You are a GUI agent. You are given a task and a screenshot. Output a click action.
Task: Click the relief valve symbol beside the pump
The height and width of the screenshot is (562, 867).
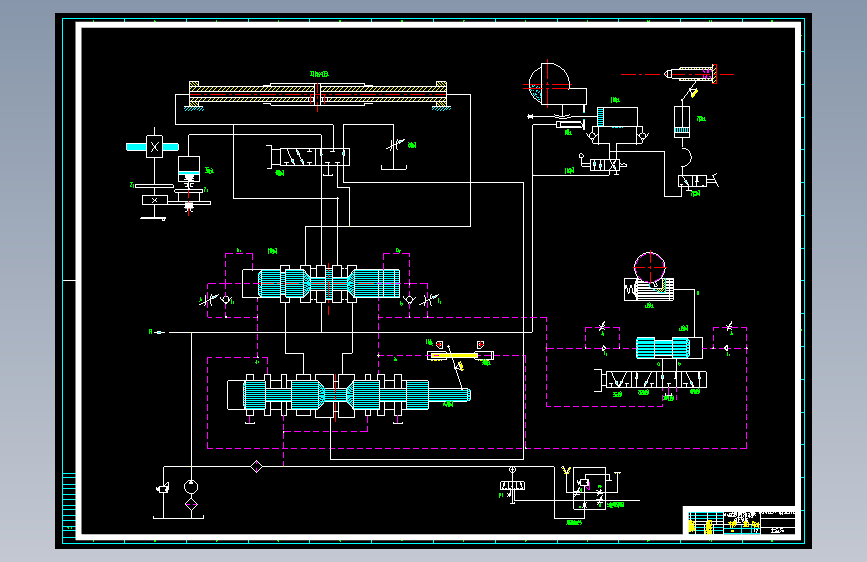(163, 488)
